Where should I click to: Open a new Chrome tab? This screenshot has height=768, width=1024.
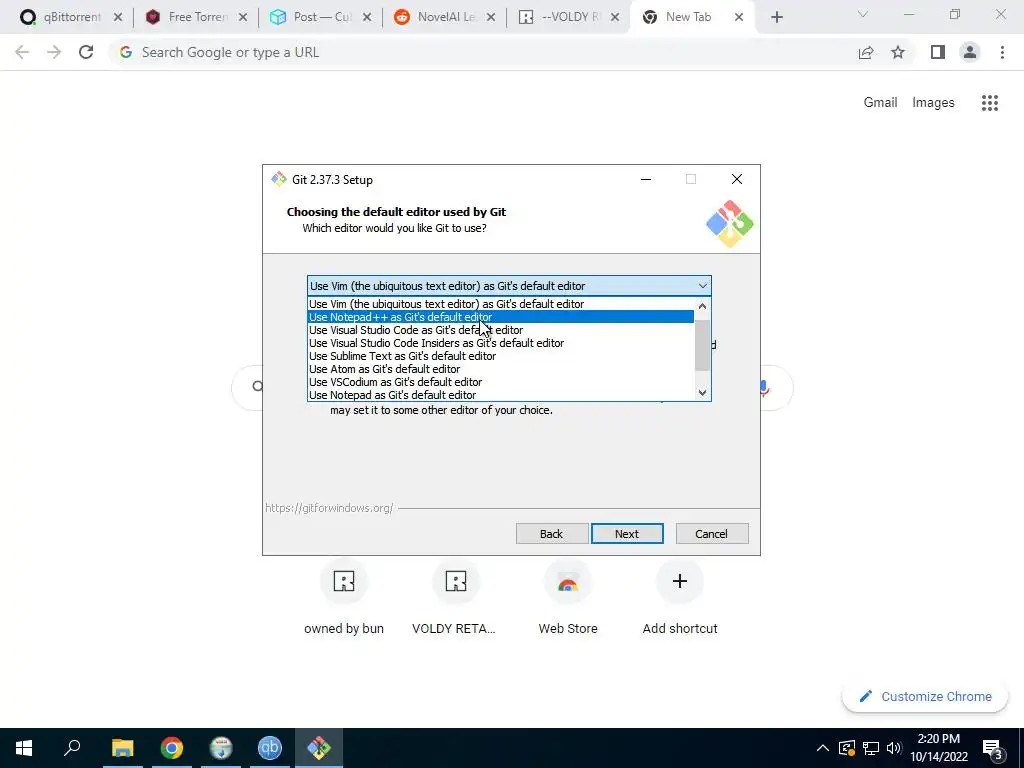point(776,18)
